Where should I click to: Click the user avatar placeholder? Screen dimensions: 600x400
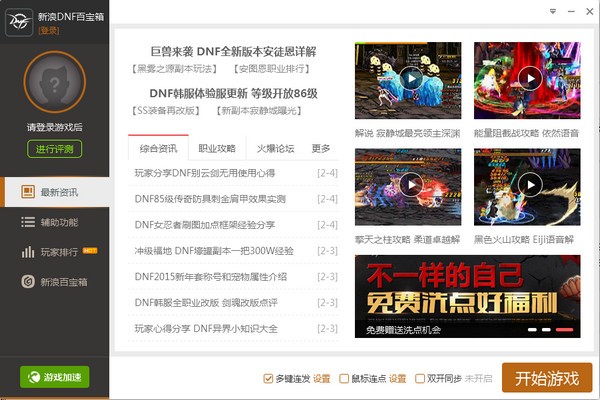[x=54, y=84]
